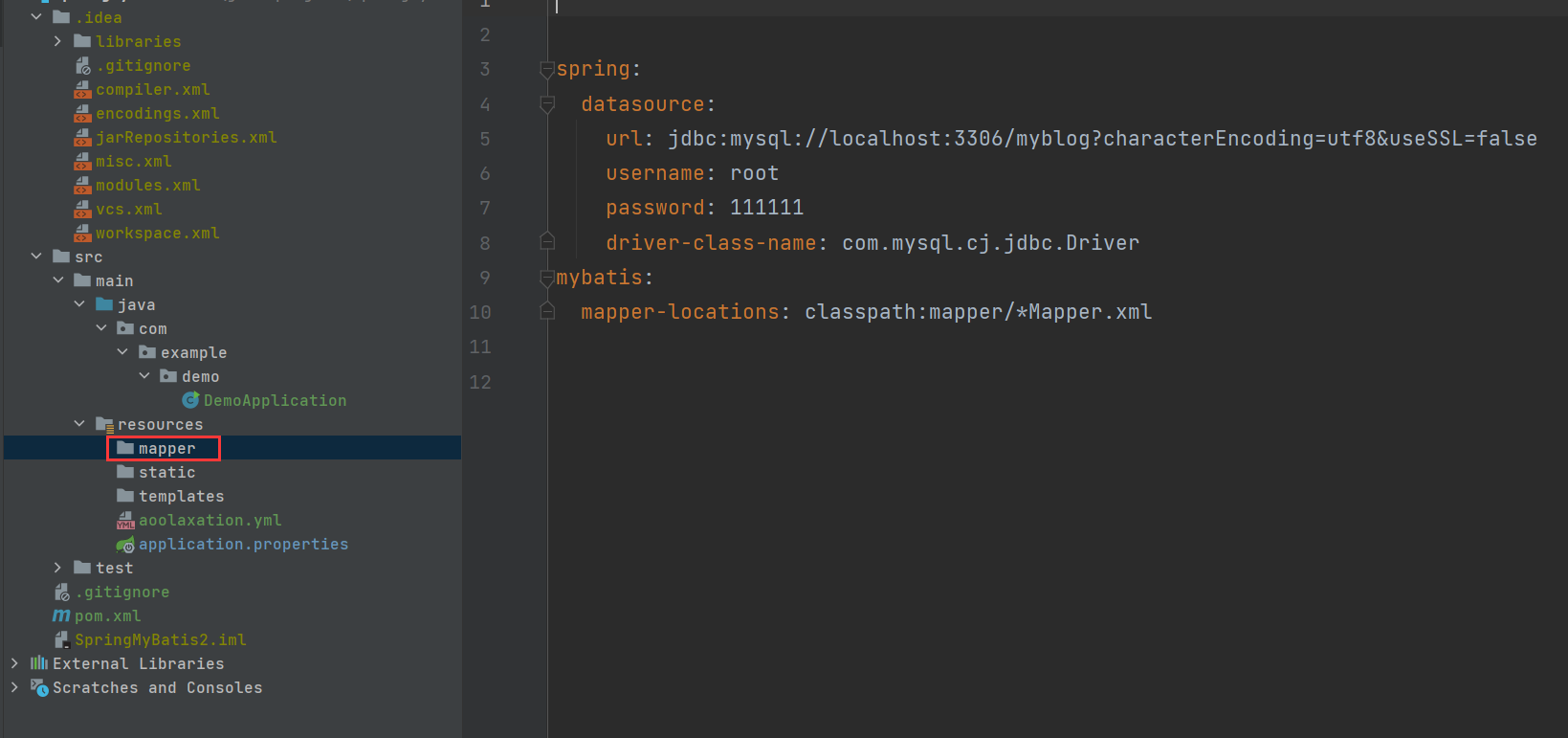Click the fold end marker on line 8

pyautogui.click(x=547, y=241)
